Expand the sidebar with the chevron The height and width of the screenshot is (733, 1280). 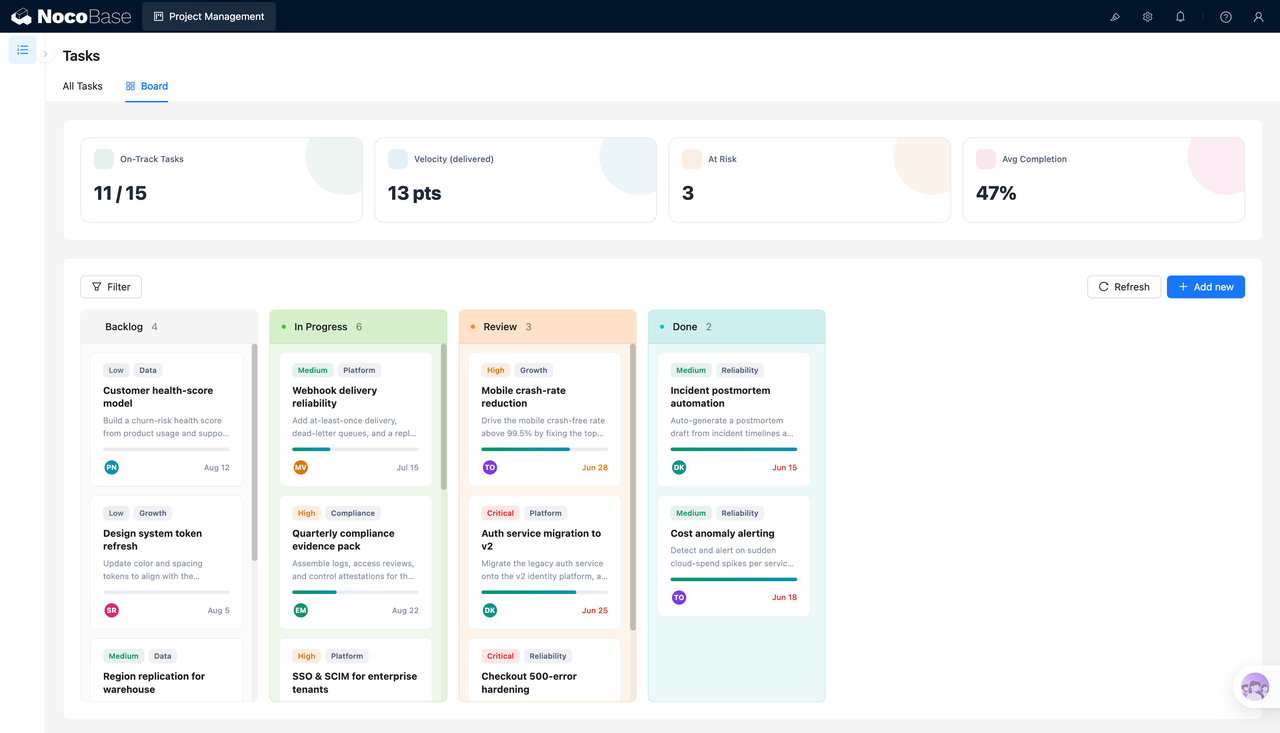[x=45, y=54]
